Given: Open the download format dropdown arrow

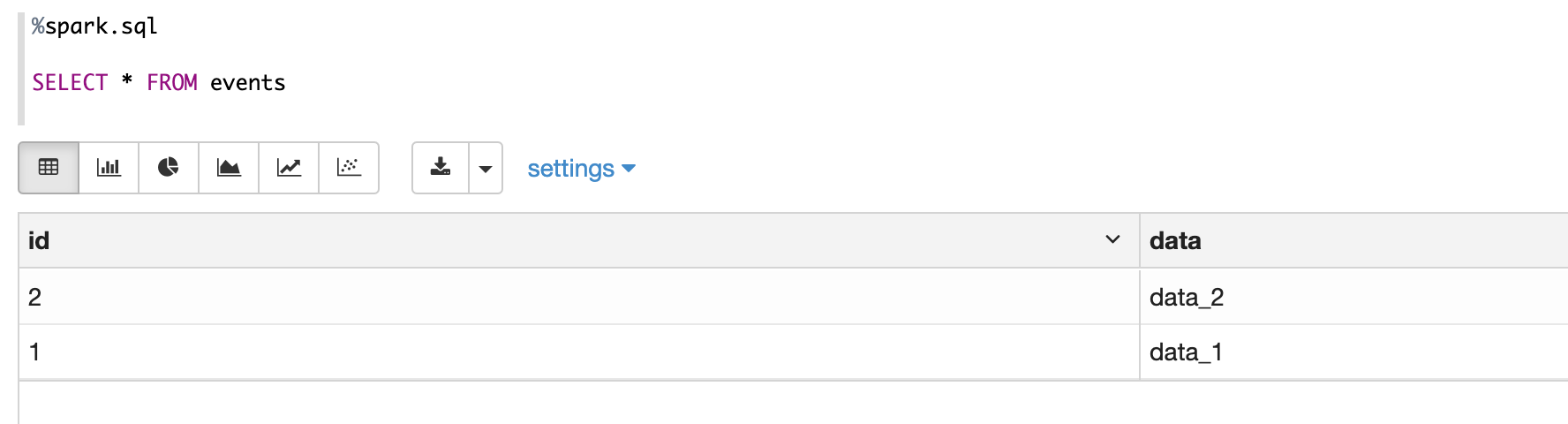Looking at the screenshot, I should (x=486, y=168).
